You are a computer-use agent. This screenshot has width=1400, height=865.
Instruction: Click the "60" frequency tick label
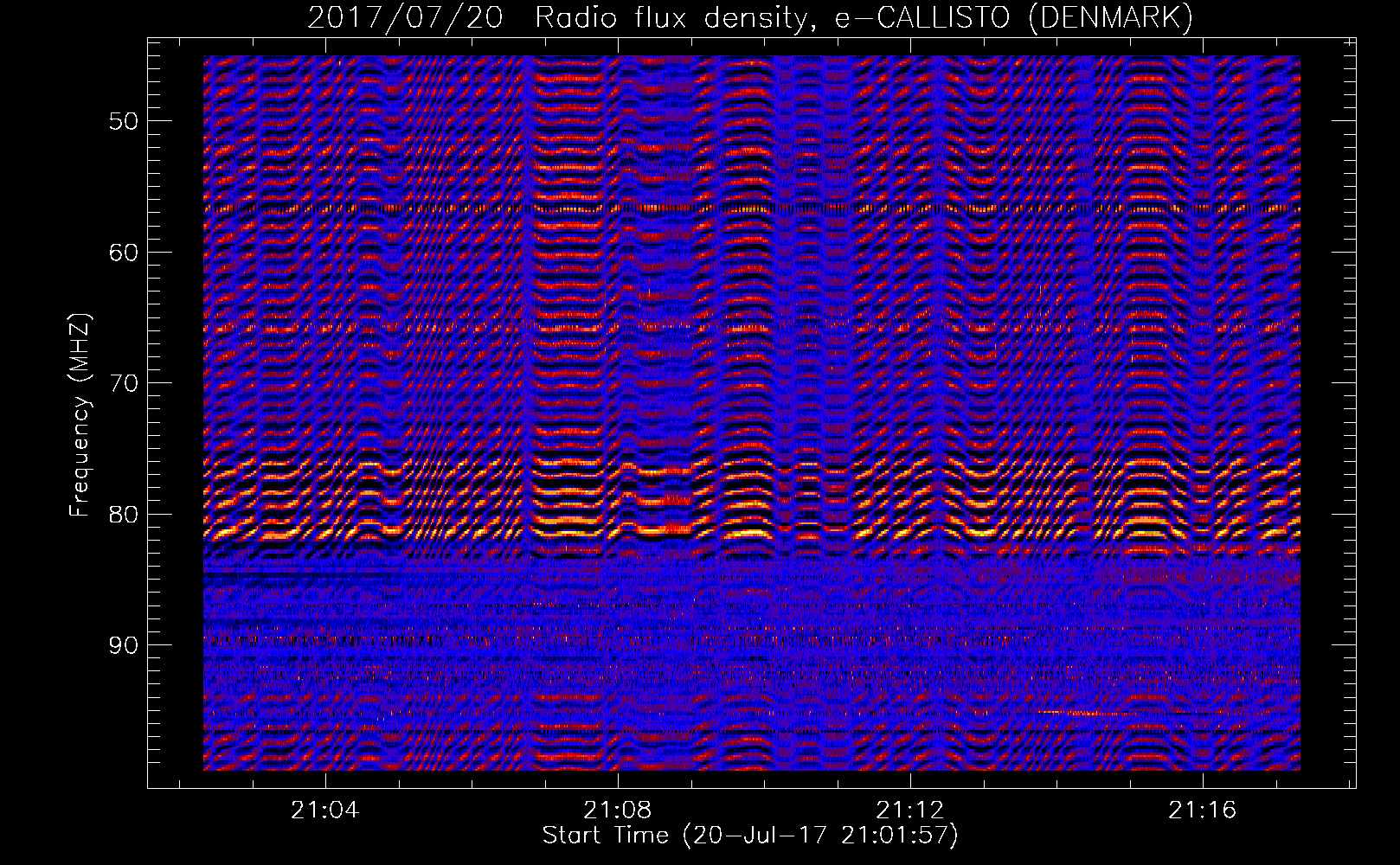123,253
